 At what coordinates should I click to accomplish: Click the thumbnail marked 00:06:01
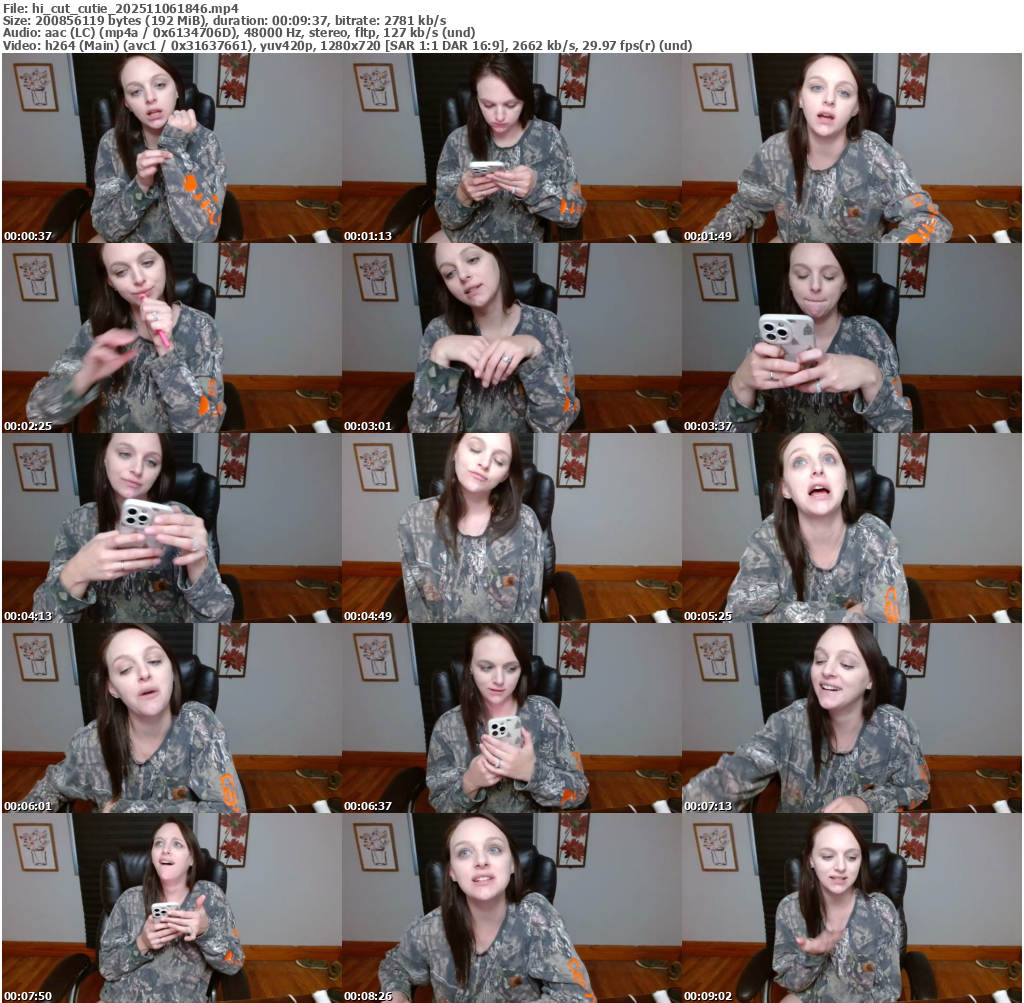(x=171, y=718)
